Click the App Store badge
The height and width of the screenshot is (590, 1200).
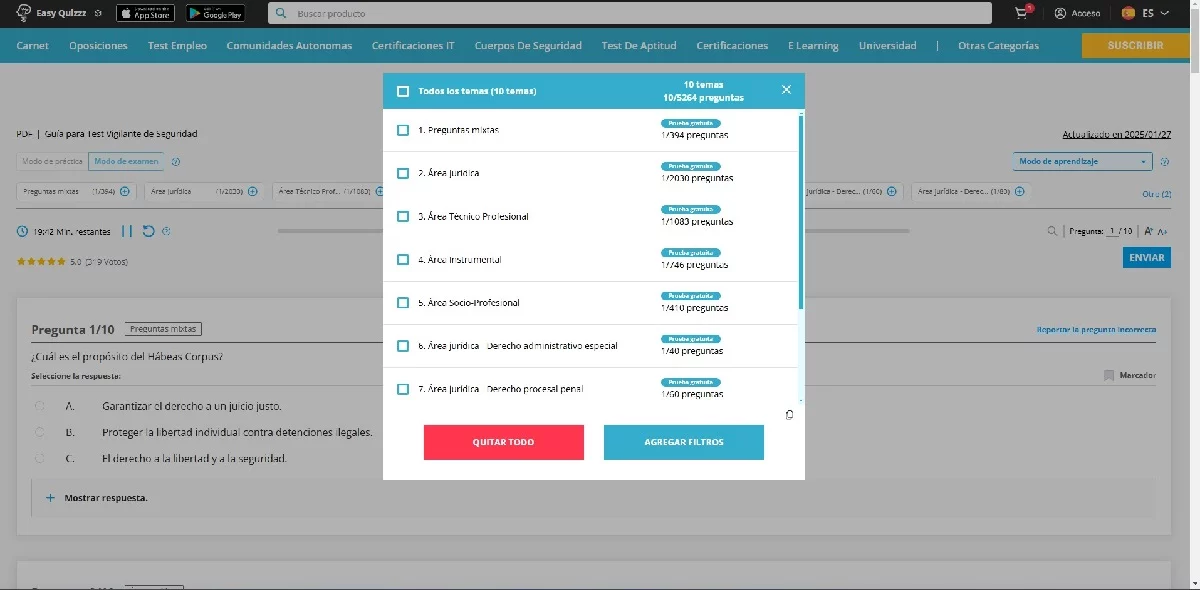tap(145, 13)
